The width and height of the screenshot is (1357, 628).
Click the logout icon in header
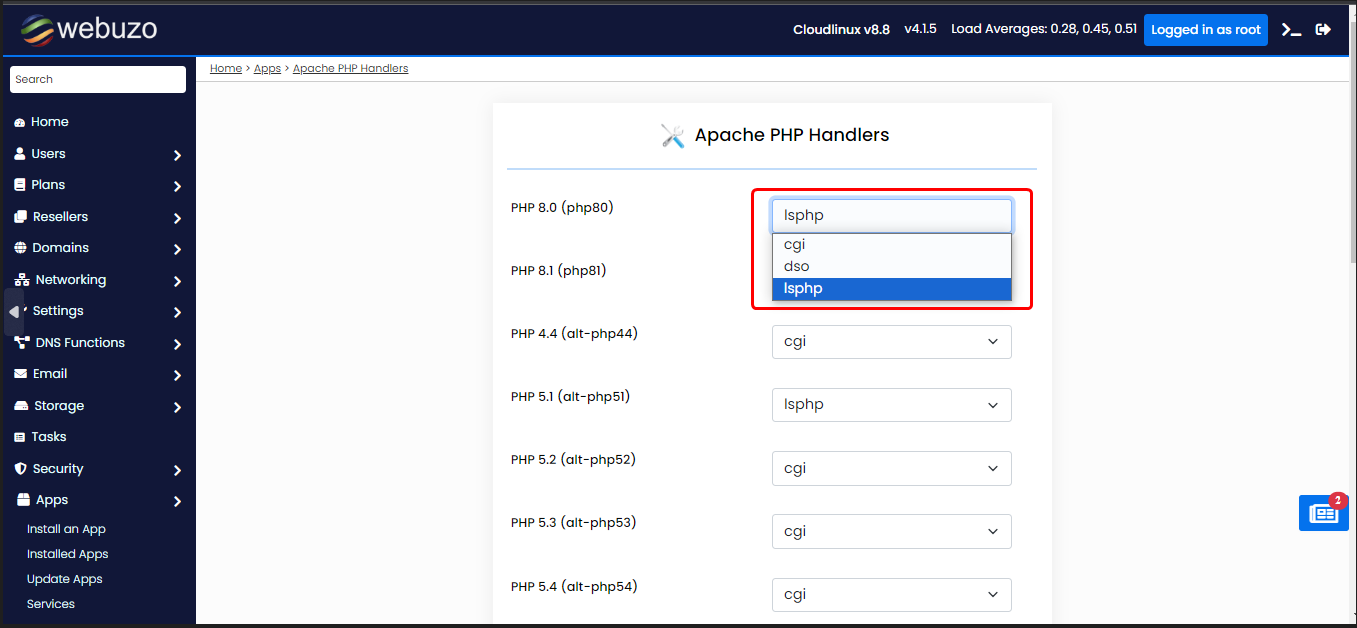pyautogui.click(x=1323, y=30)
